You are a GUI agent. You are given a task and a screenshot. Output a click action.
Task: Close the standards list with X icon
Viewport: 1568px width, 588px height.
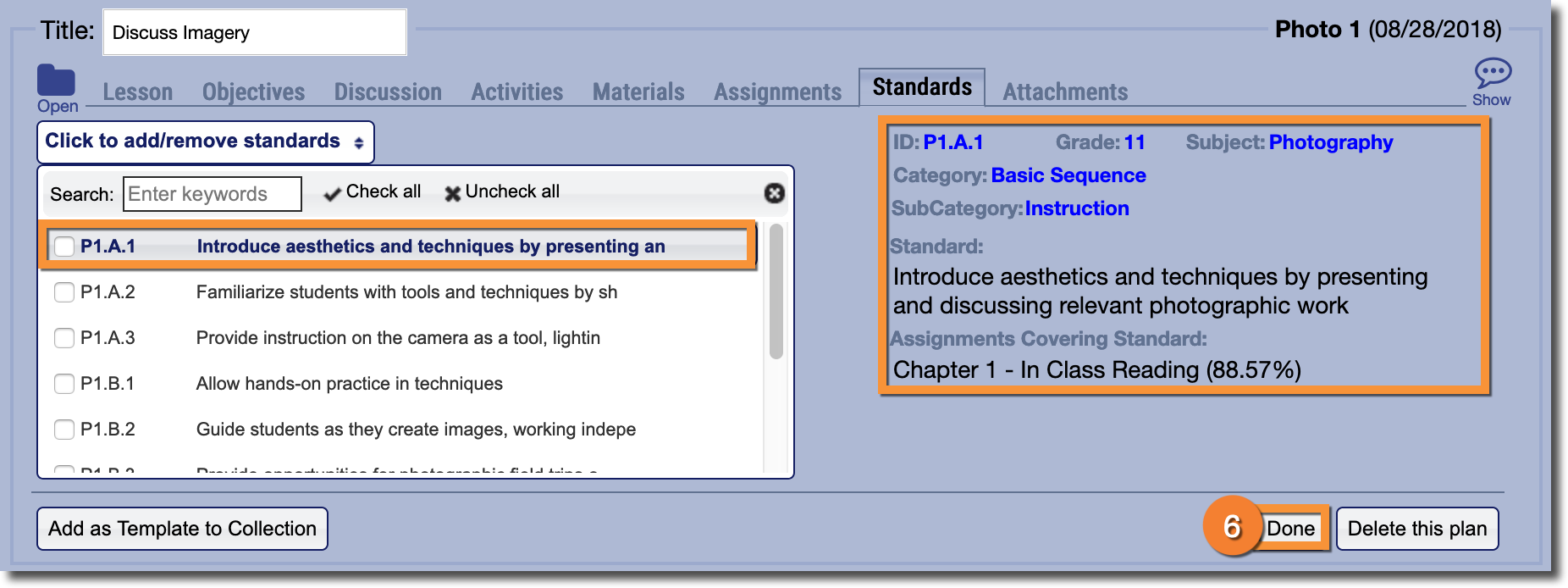coord(774,193)
